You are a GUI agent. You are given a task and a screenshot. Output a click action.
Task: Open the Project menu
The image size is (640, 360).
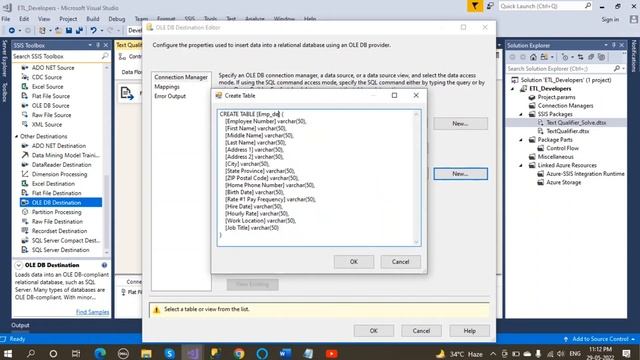click(68, 19)
